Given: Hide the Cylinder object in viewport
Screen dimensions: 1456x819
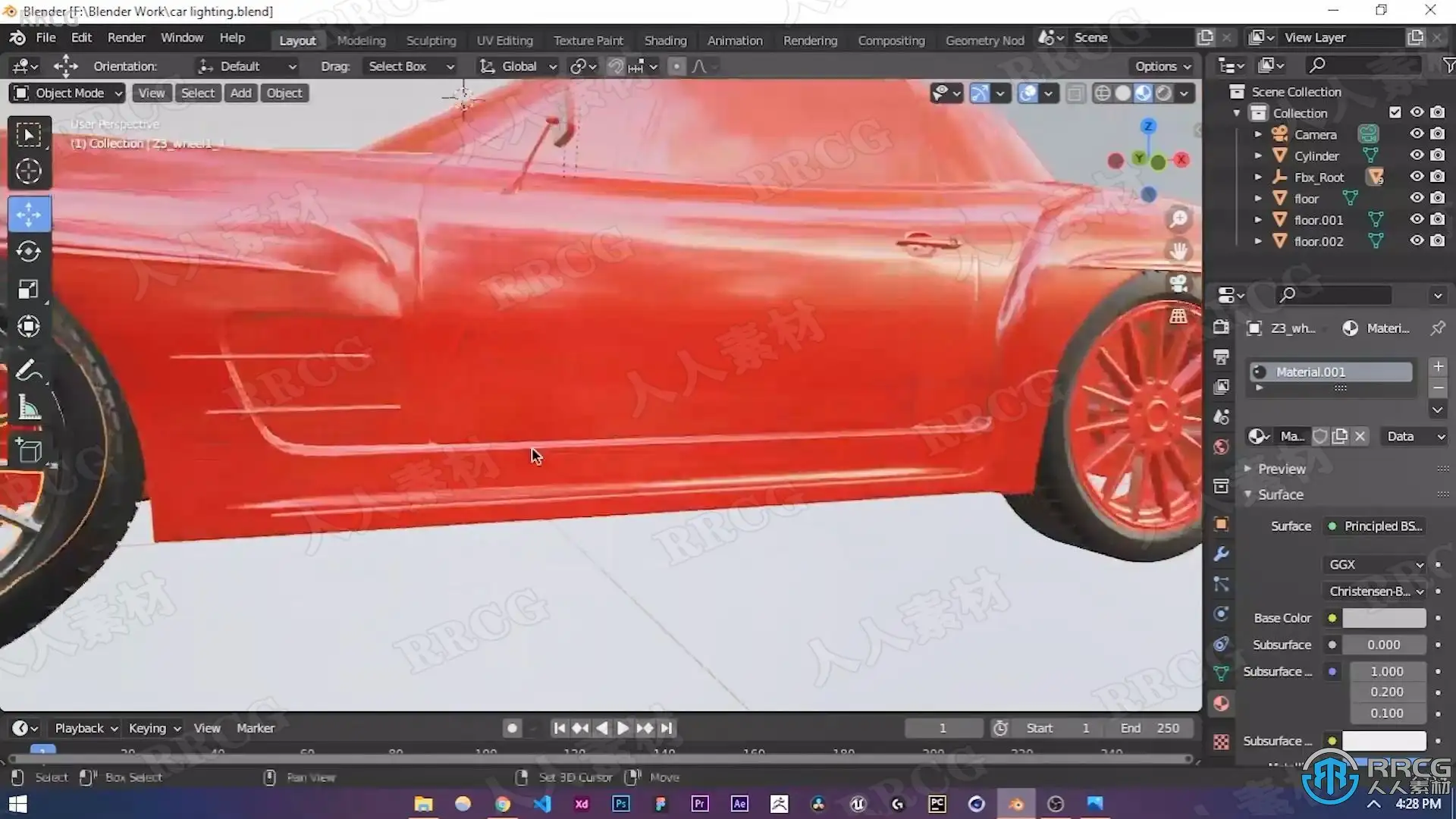Looking at the screenshot, I should pyautogui.click(x=1416, y=155).
